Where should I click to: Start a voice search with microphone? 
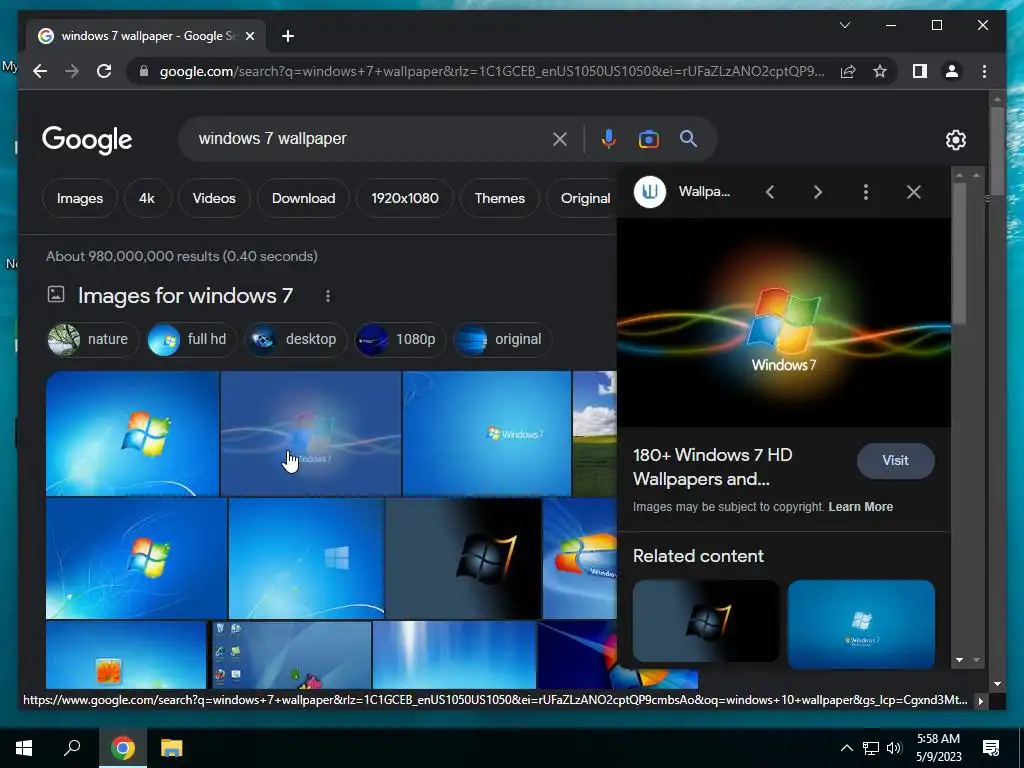click(609, 139)
